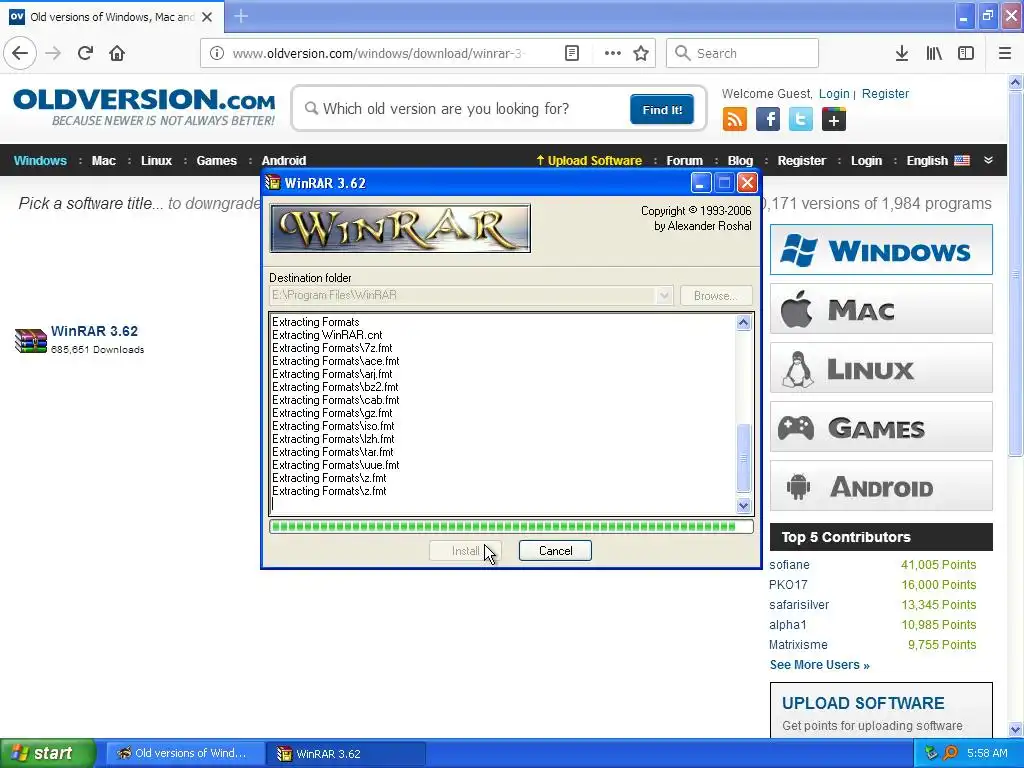The height and width of the screenshot is (768, 1024).
Task: Open Forum from the nav bar
Action: (x=684, y=161)
